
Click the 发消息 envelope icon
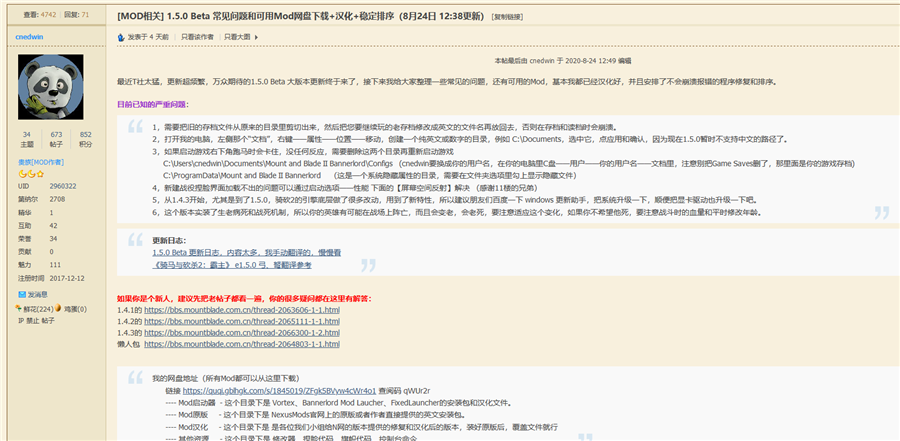click(x=22, y=295)
